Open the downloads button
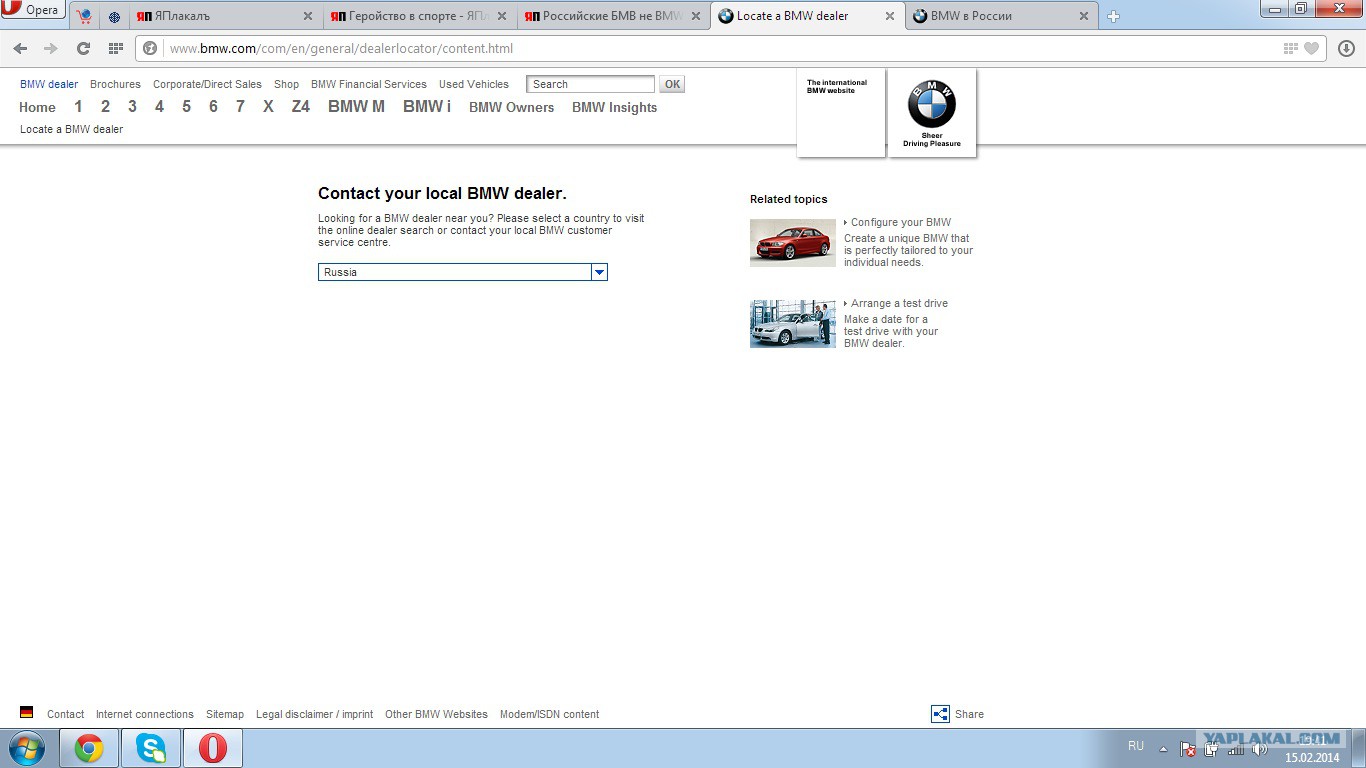 tap(1345, 48)
